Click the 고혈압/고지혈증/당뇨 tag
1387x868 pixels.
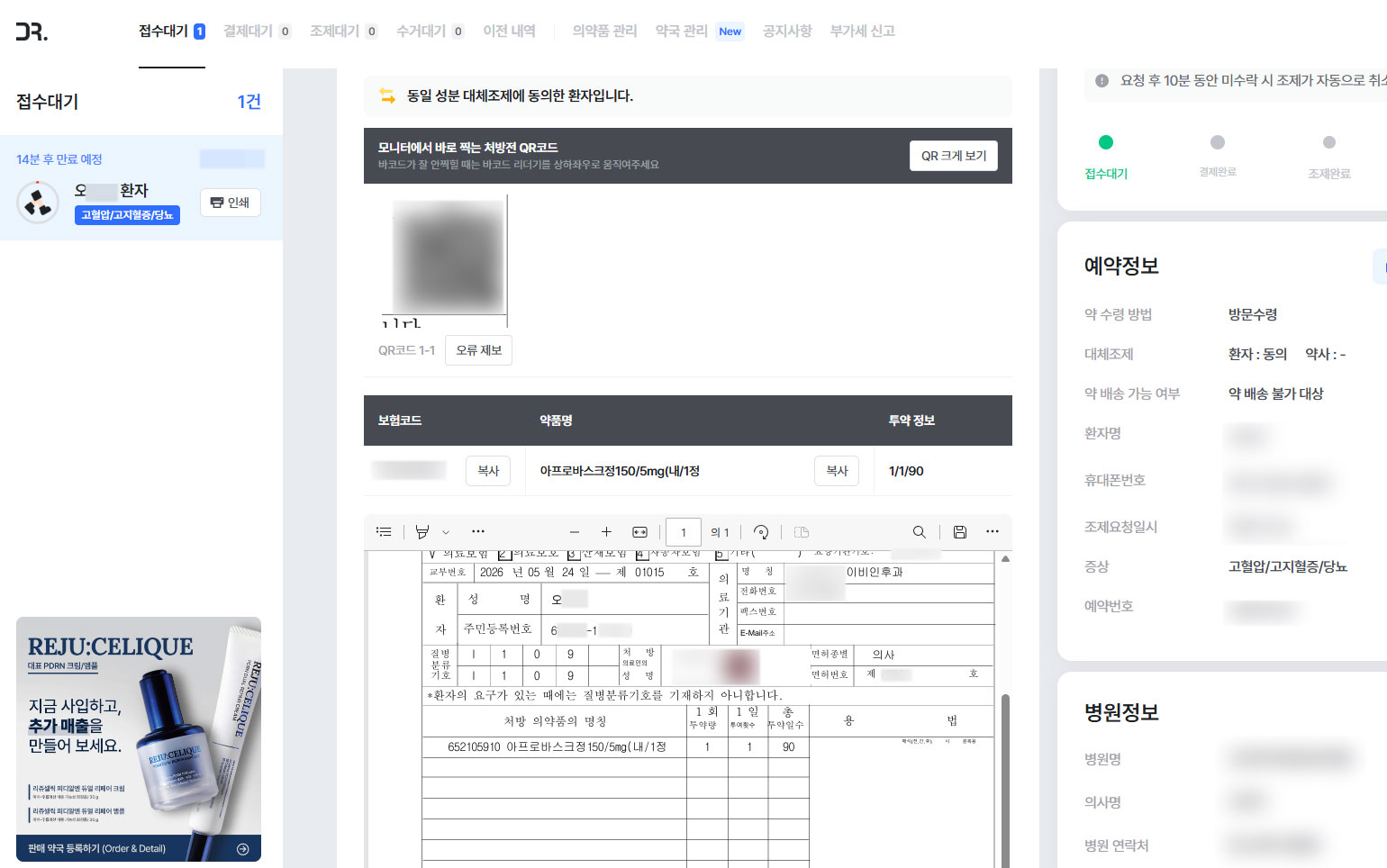pos(127,215)
